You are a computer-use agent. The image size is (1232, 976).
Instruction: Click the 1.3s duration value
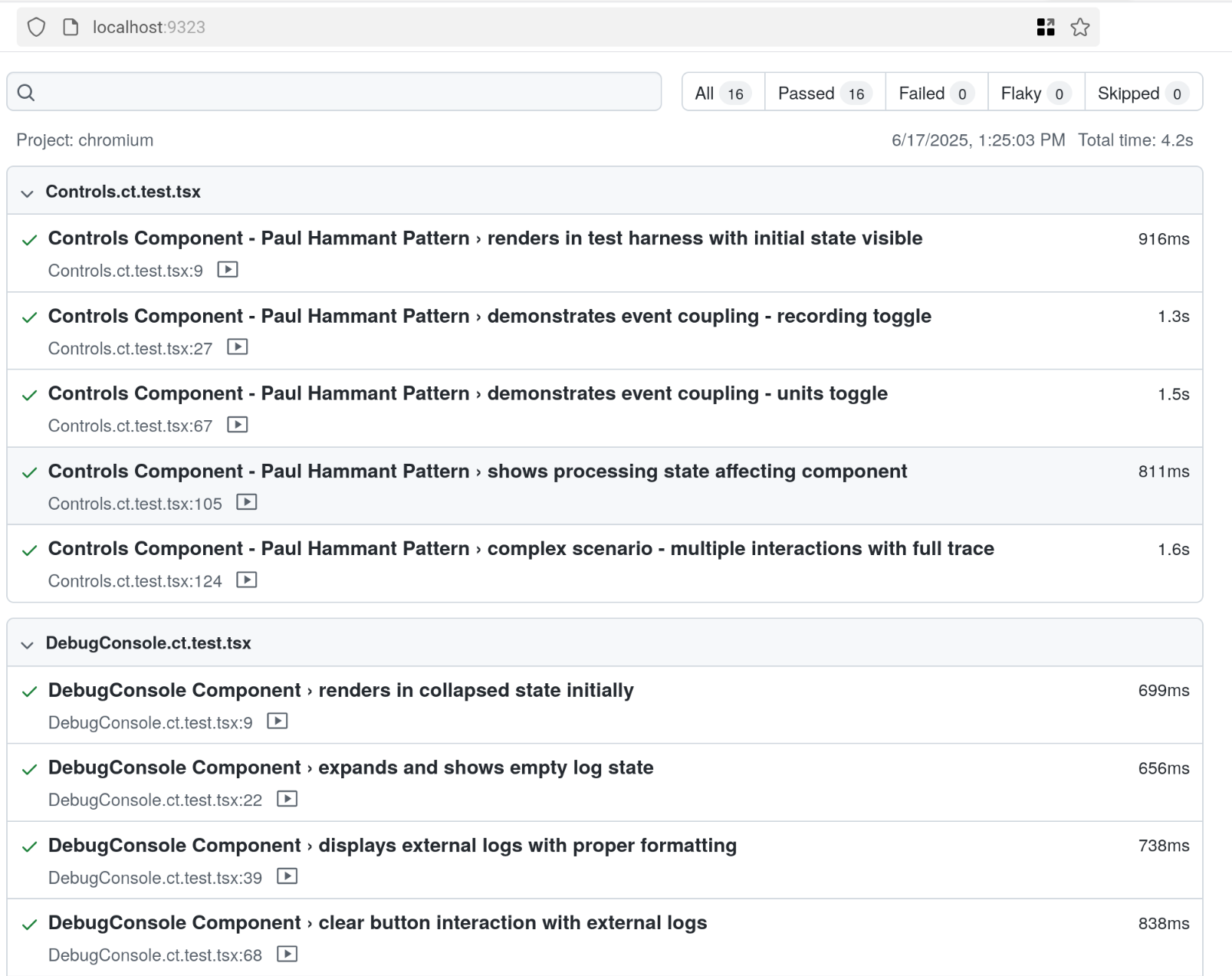[x=1174, y=317]
